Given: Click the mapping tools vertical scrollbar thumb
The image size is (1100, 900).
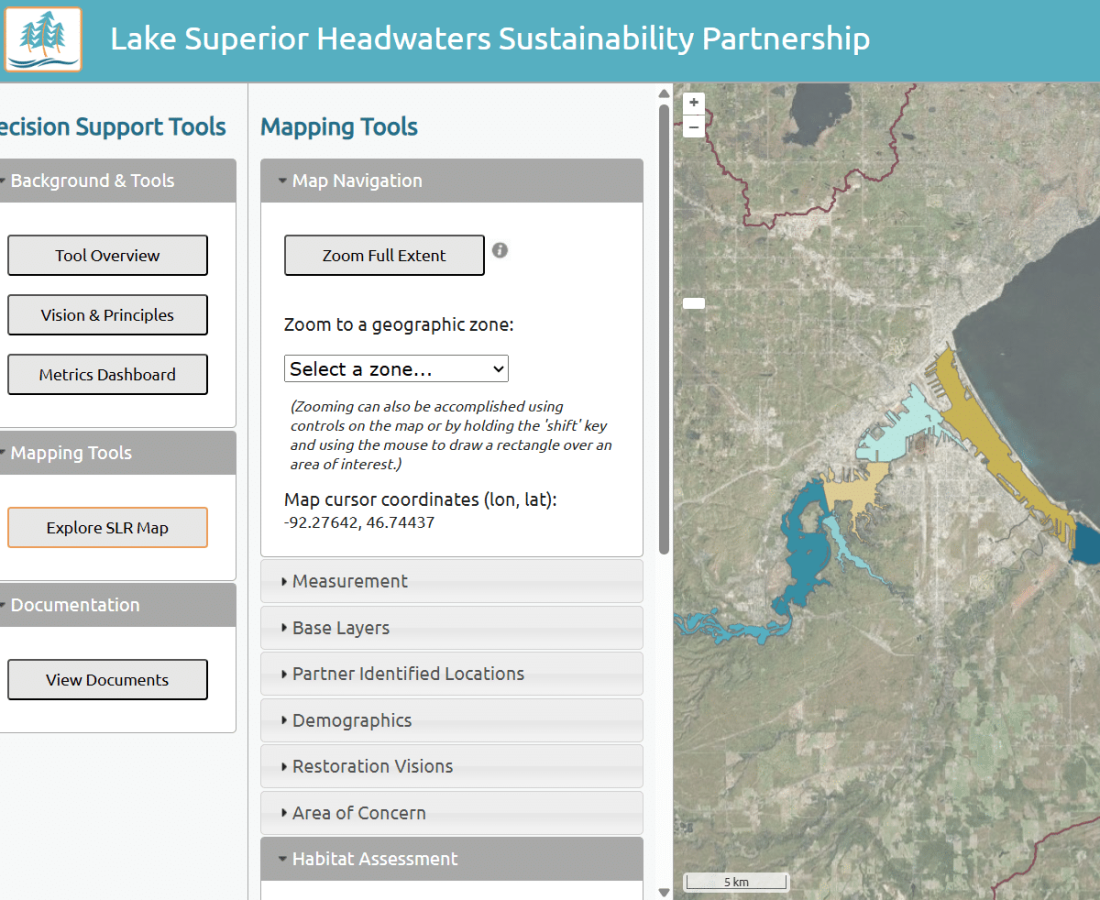Looking at the screenshot, I should 664,330.
